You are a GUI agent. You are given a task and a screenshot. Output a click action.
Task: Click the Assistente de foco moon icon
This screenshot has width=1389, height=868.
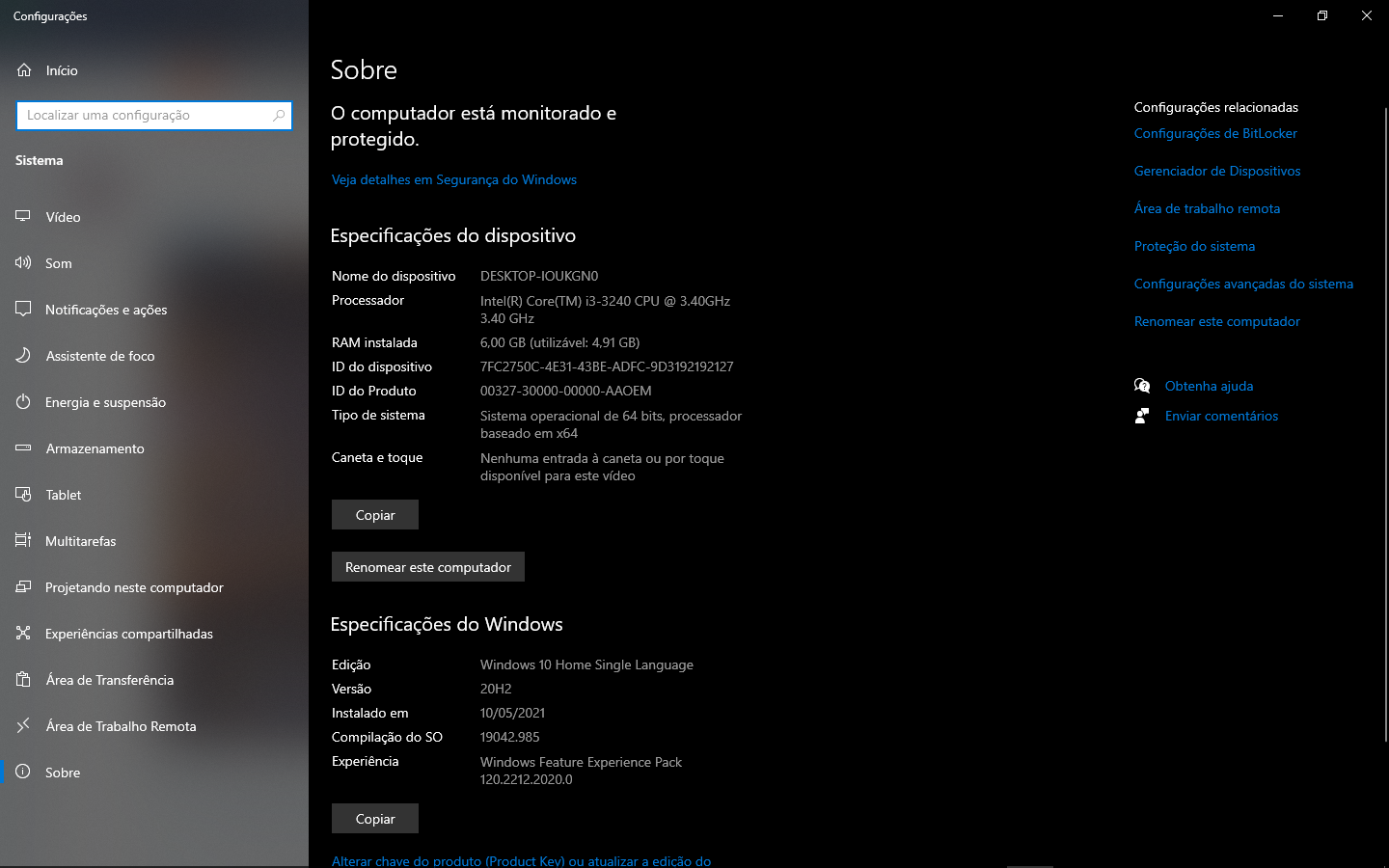pos(23,355)
